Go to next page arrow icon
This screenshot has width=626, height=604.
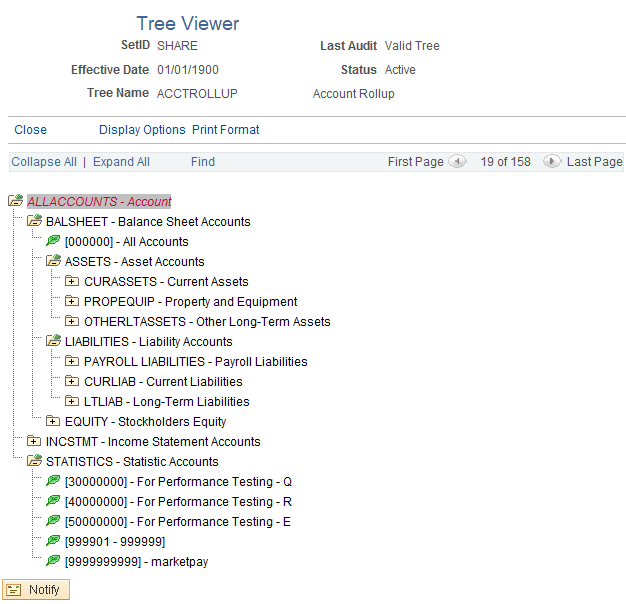(552, 162)
